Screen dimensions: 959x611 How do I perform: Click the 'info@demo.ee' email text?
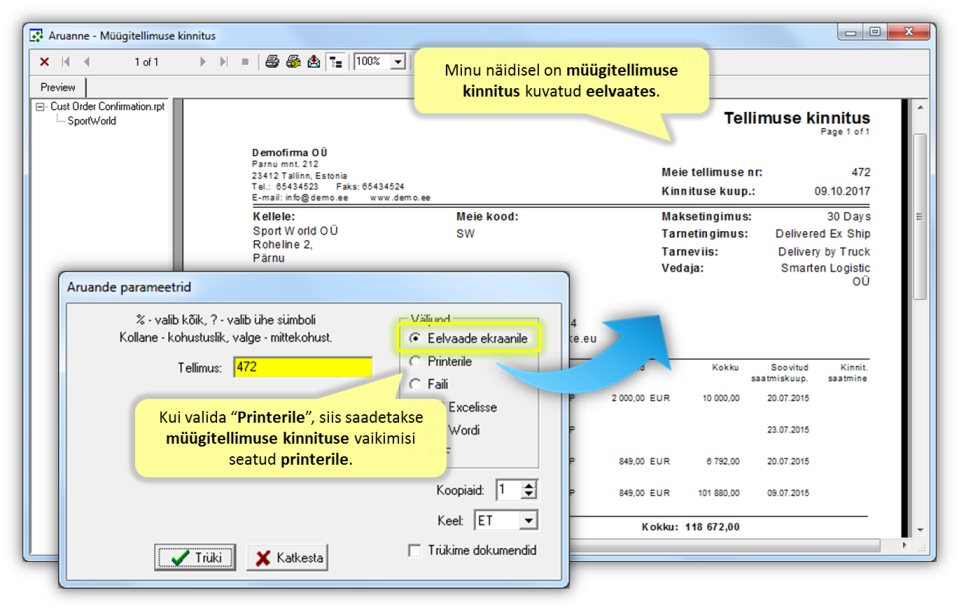[317, 198]
